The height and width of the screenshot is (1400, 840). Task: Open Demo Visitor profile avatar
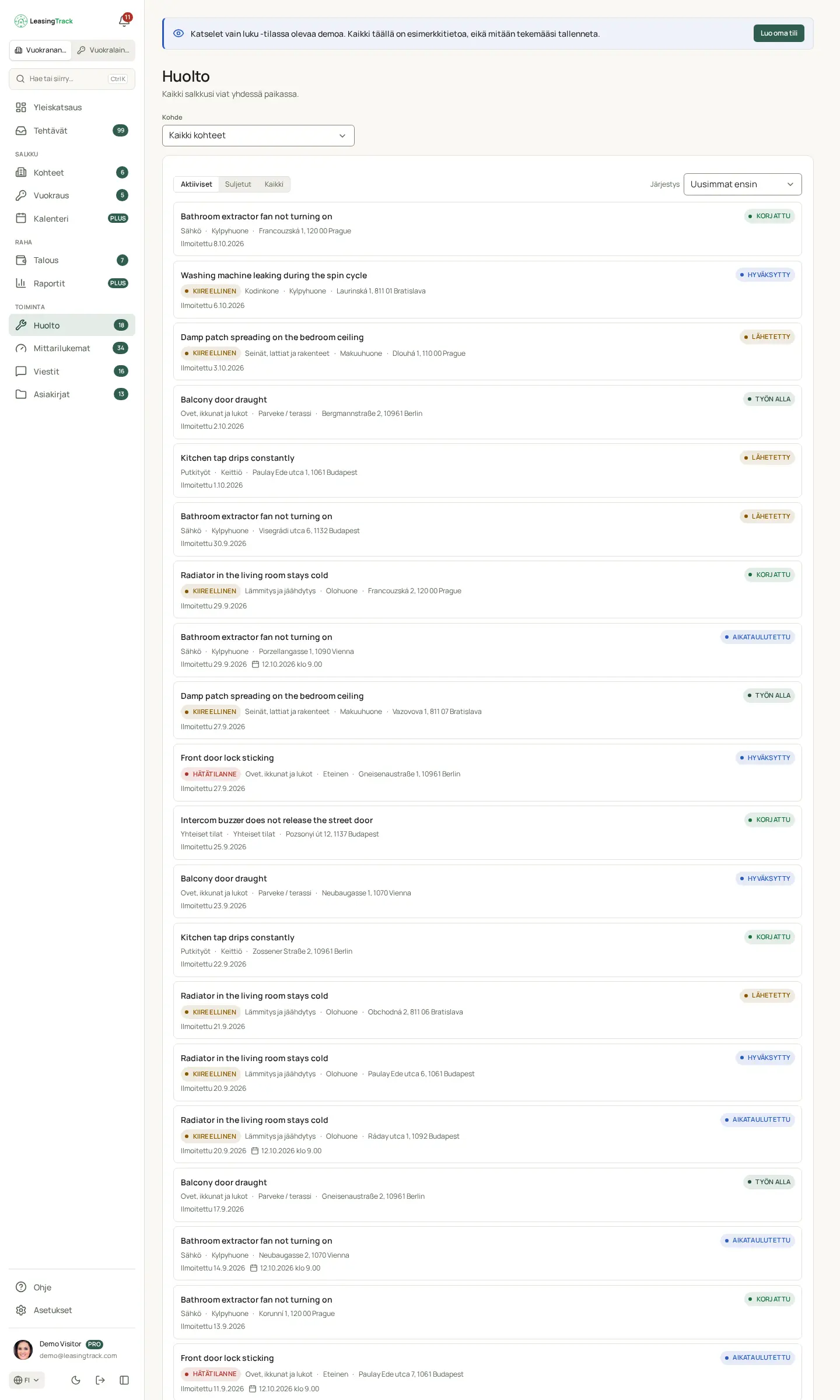pyautogui.click(x=23, y=1350)
